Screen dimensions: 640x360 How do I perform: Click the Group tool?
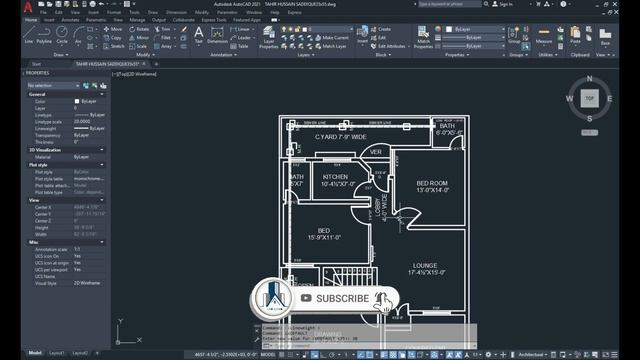click(x=514, y=35)
